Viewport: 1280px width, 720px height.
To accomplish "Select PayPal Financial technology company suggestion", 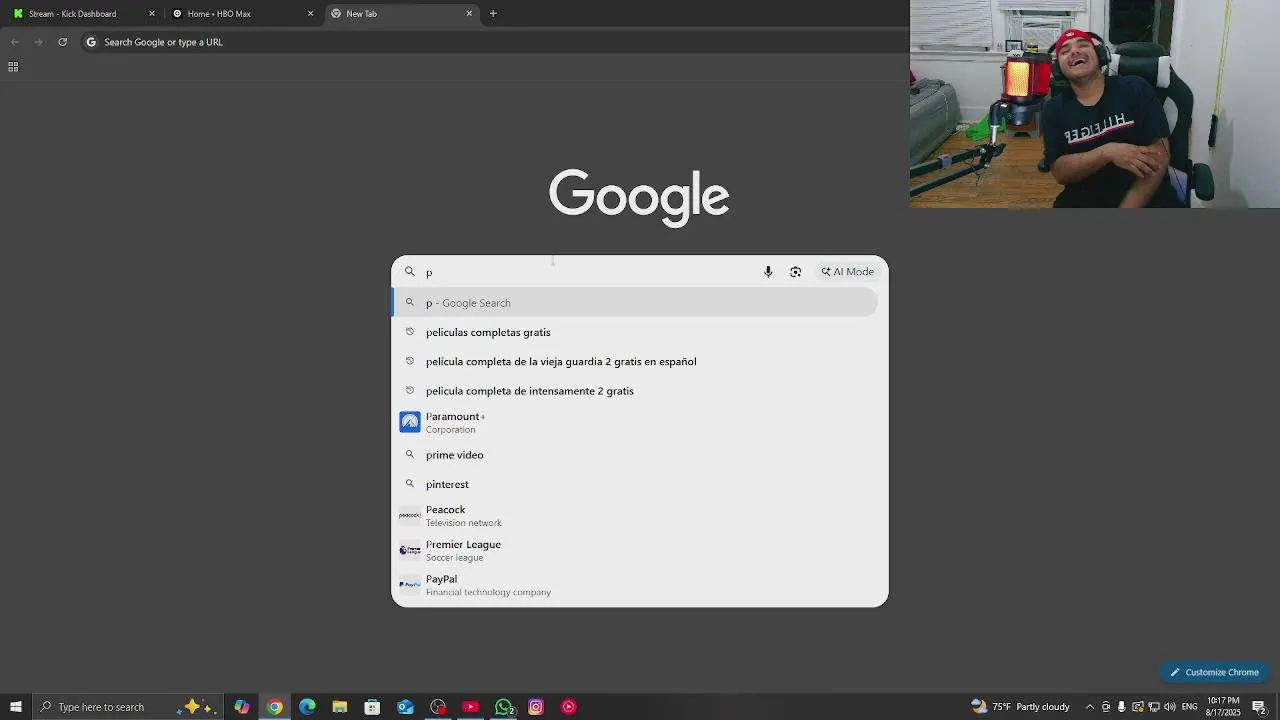I will (634, 585).
